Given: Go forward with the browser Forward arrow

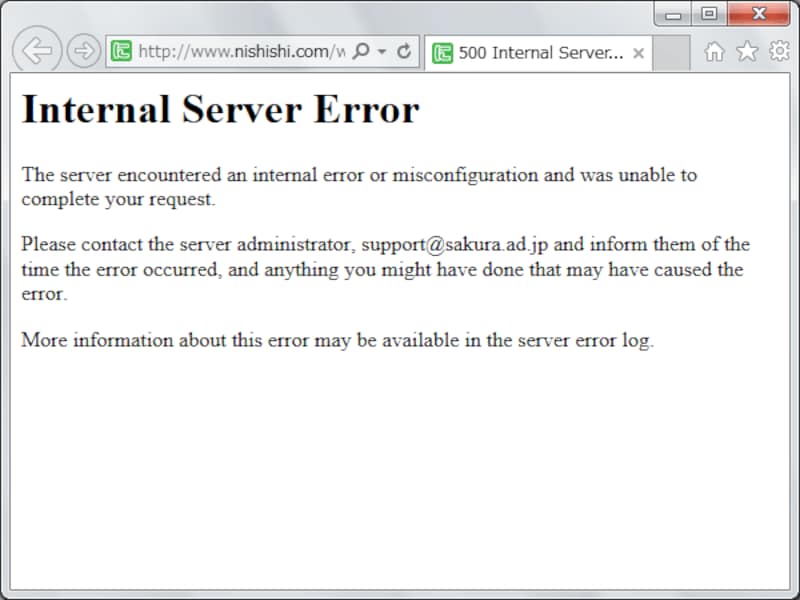Looking at the screenshot, I should point(84,51).
